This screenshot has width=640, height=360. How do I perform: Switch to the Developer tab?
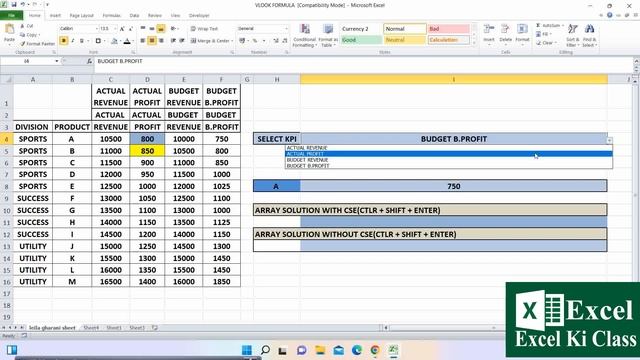tap(199, 16)
